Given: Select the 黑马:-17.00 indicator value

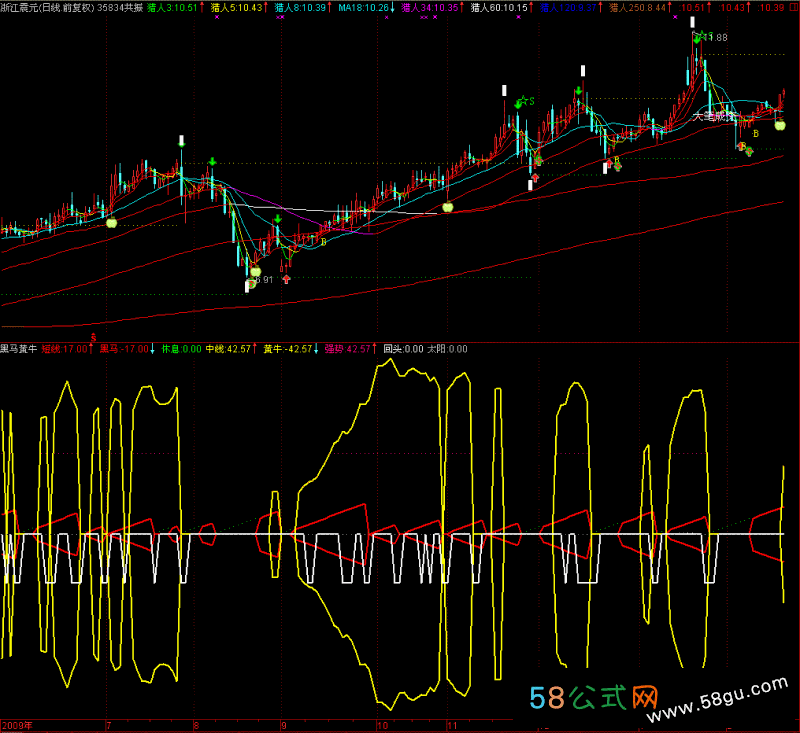Looking at the screenshot, I should 124,349.
